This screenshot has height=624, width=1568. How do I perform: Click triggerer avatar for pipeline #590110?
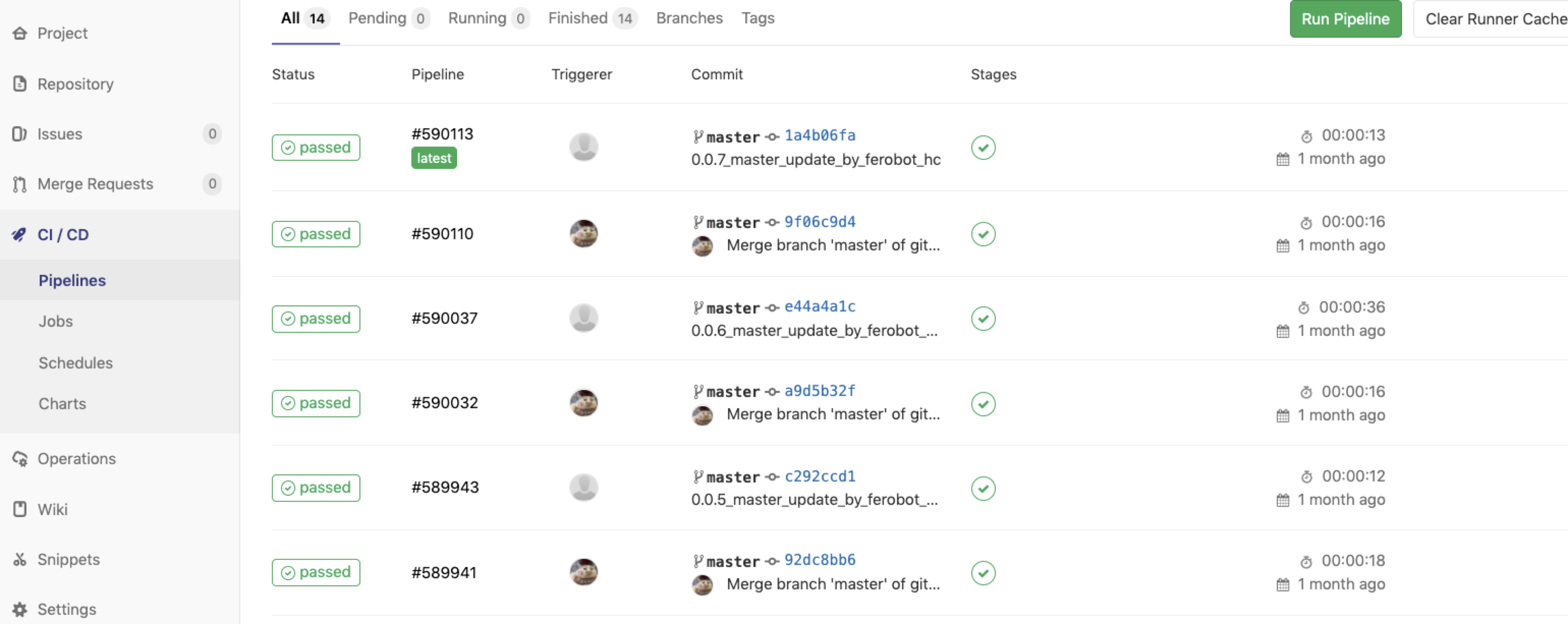[583, 234]
